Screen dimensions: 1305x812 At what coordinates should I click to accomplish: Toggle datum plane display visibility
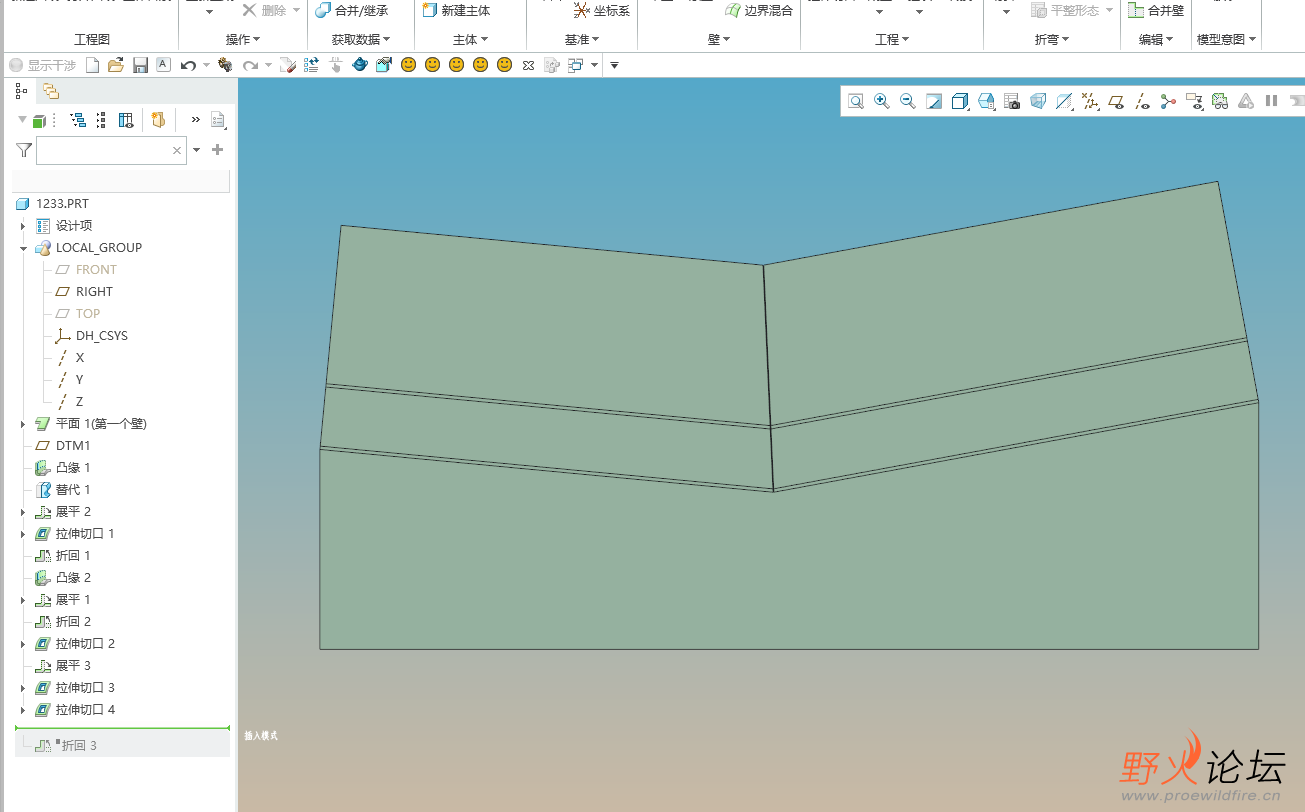[x=1116, y=101]
